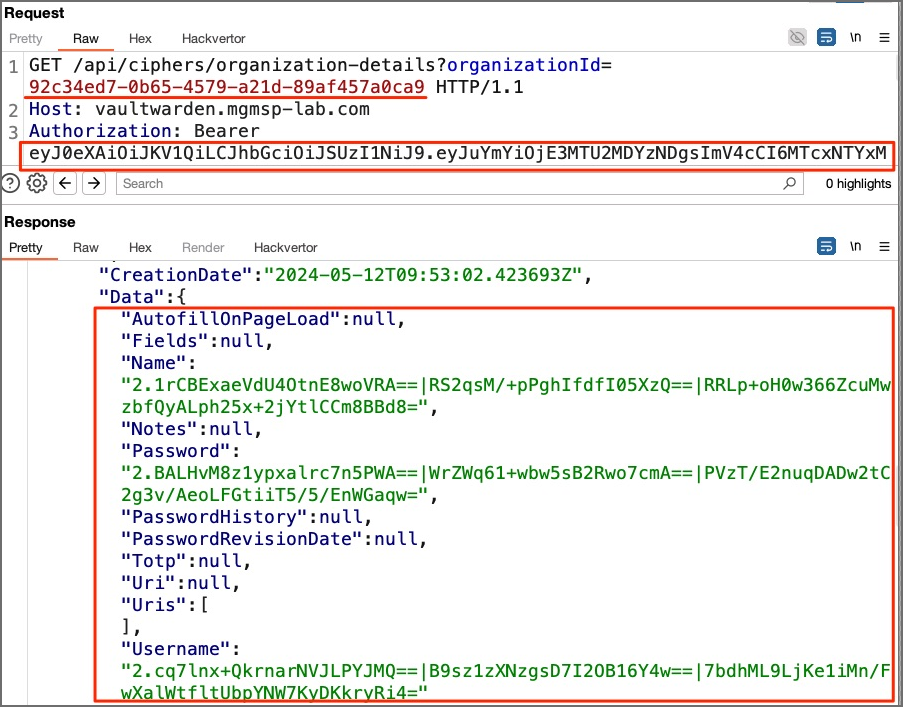Open the Request panel hamburger menu

[884, 38]
